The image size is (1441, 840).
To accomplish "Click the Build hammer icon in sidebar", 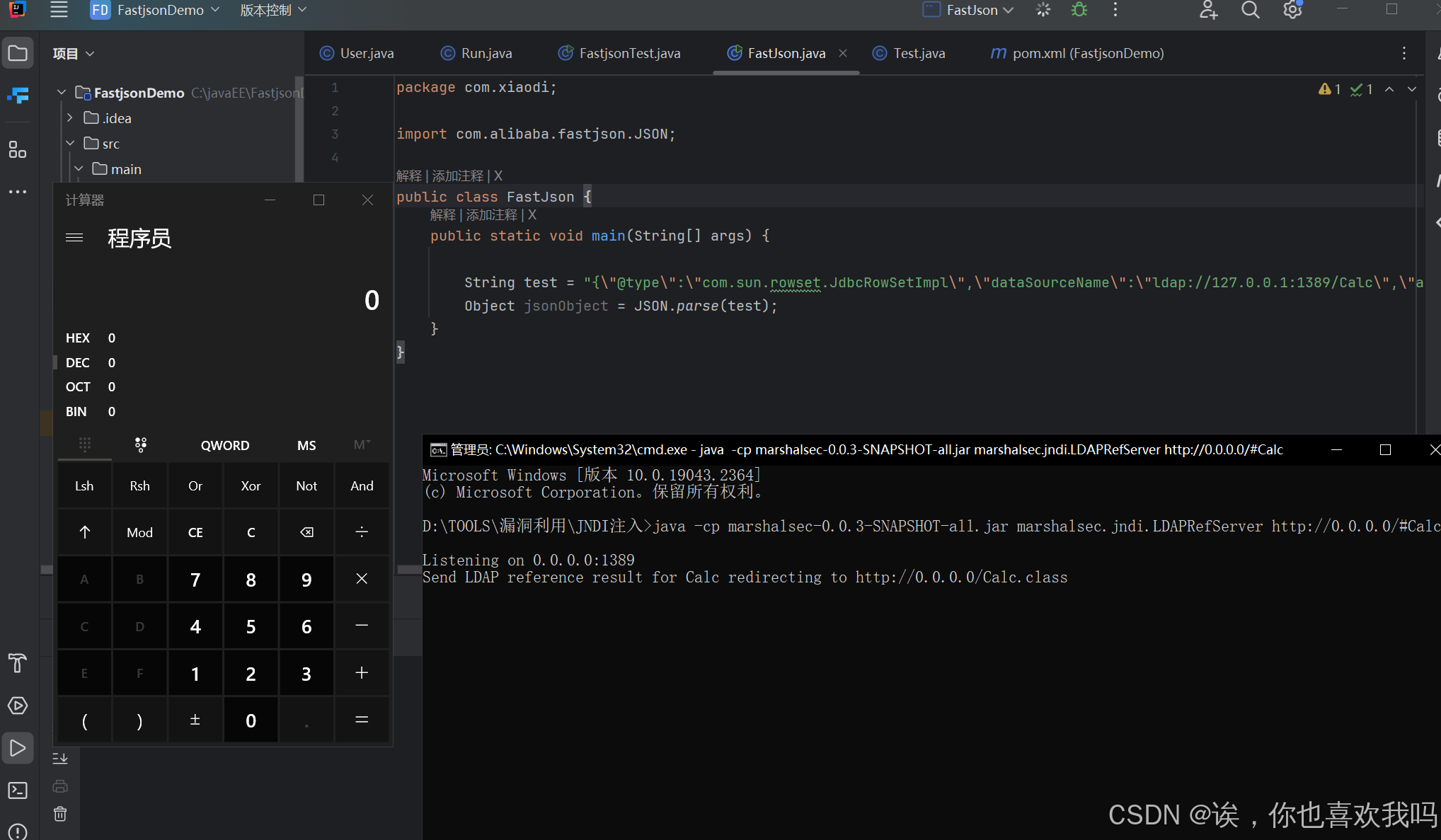I will 18,663.
